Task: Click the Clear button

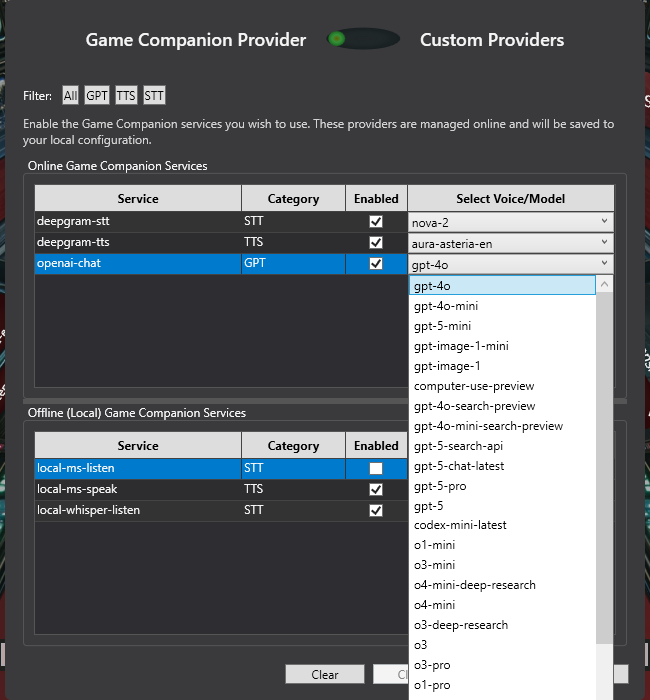Action: coord(325,675)
